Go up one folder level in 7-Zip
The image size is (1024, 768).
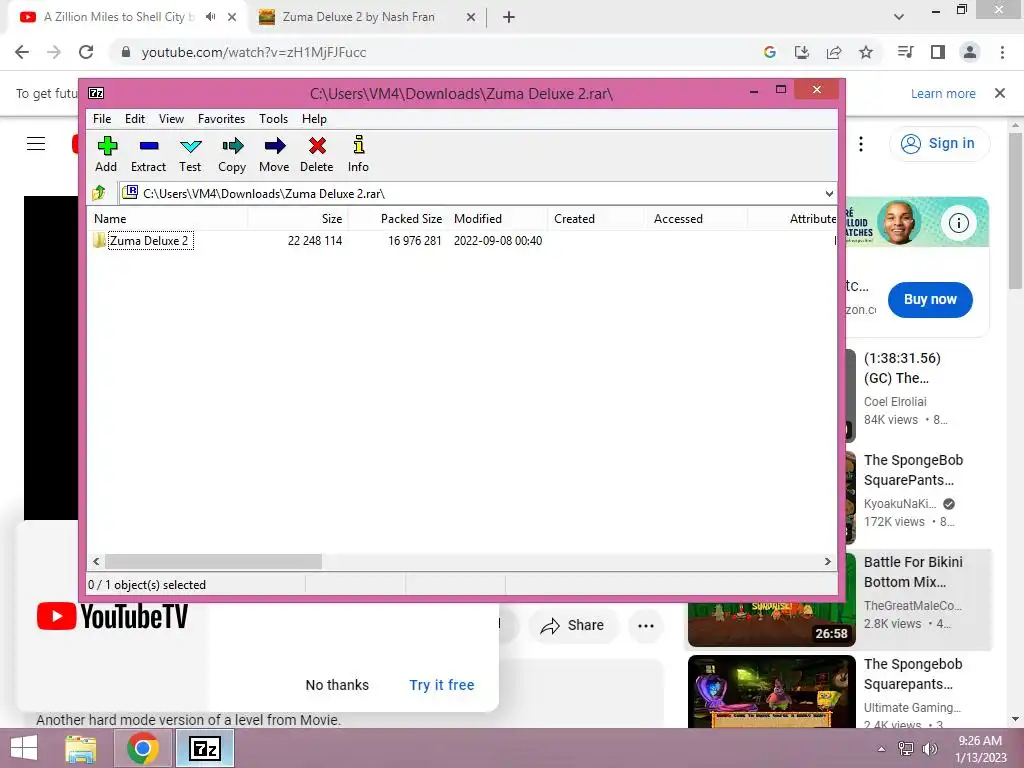[x=99, y=193]
